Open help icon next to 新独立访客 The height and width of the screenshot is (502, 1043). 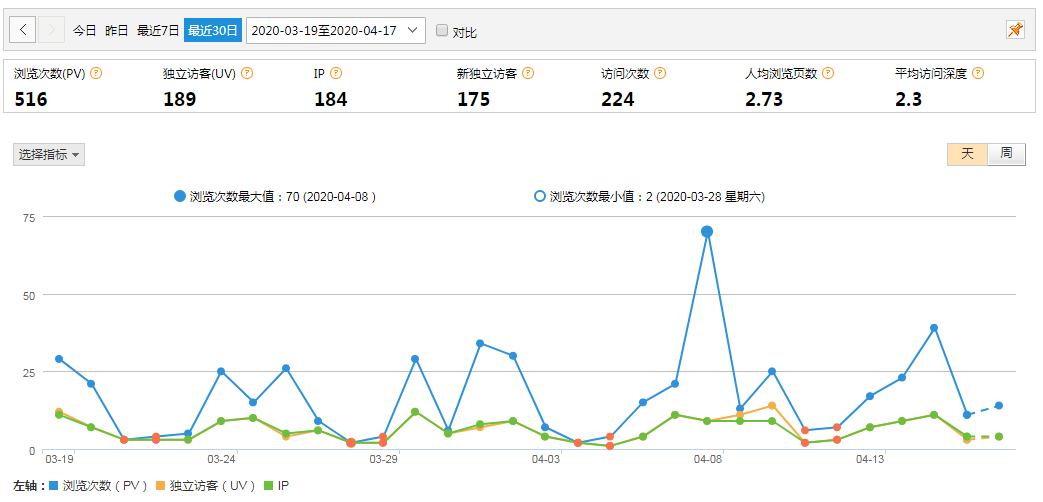(x=528, y=74)
